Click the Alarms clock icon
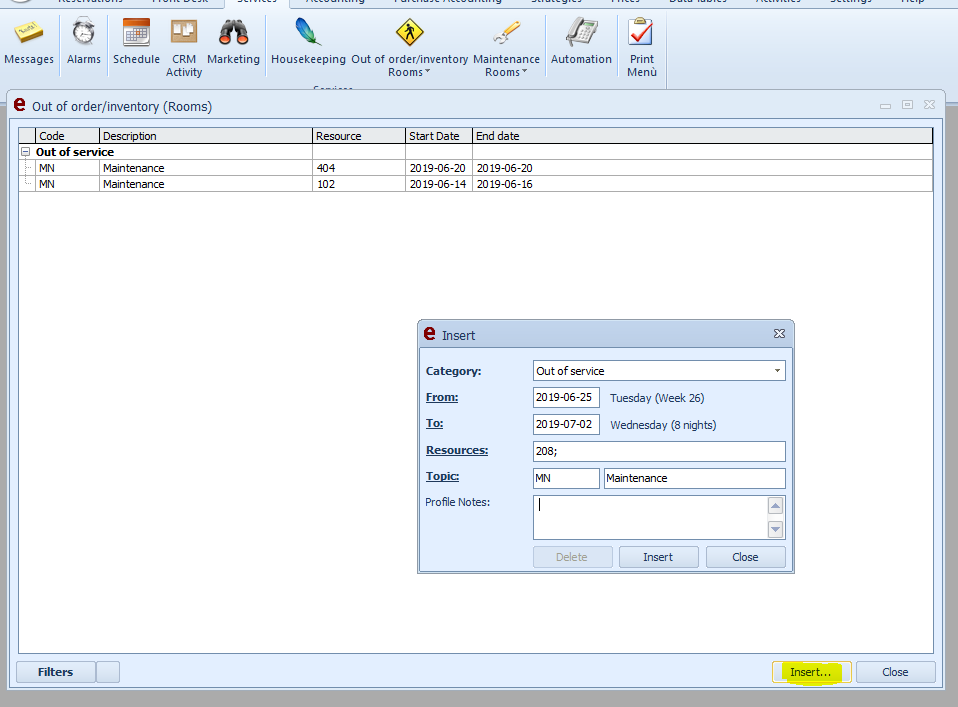 (x=84, y=35)
